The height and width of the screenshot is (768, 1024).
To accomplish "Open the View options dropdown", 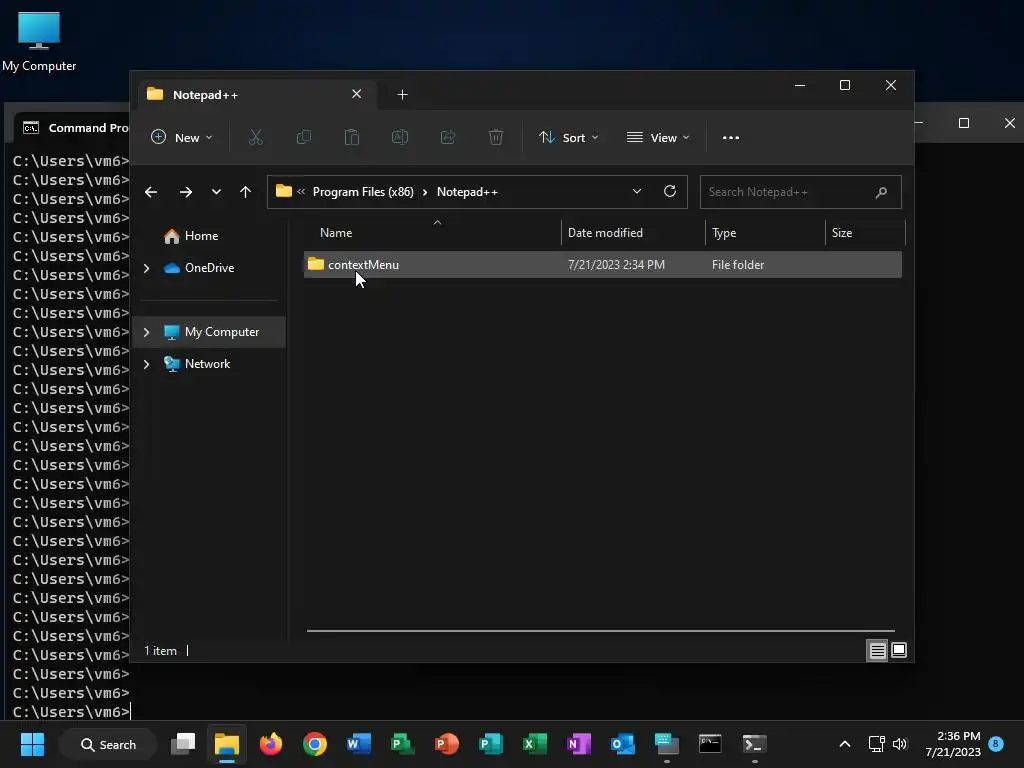I will tap(658, 137).
